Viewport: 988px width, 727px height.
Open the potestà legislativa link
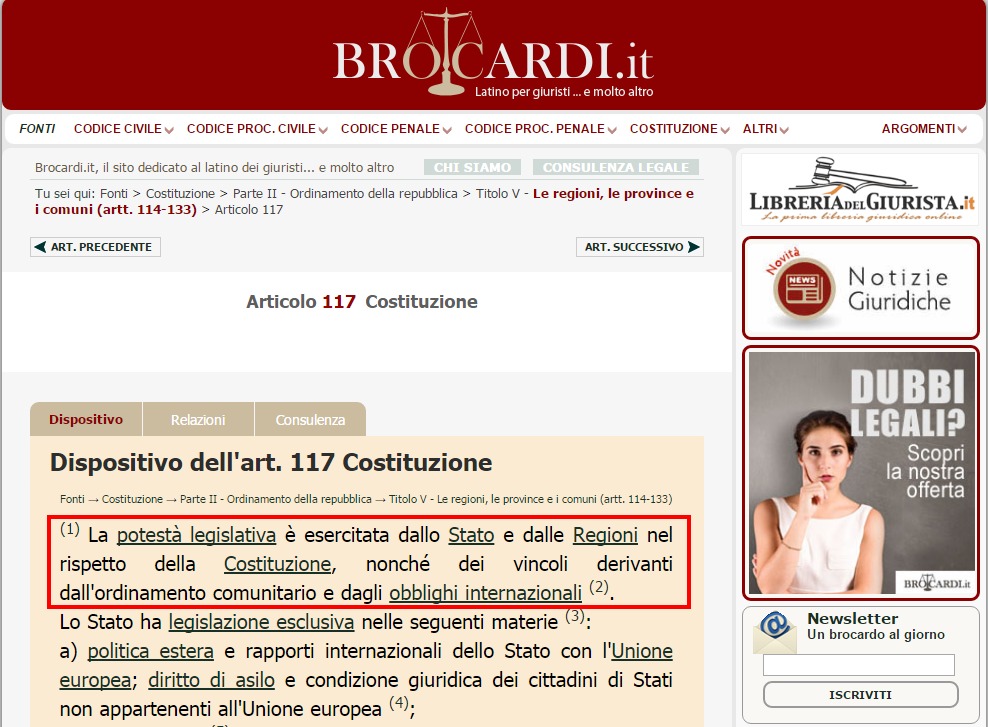coord(197,535)
